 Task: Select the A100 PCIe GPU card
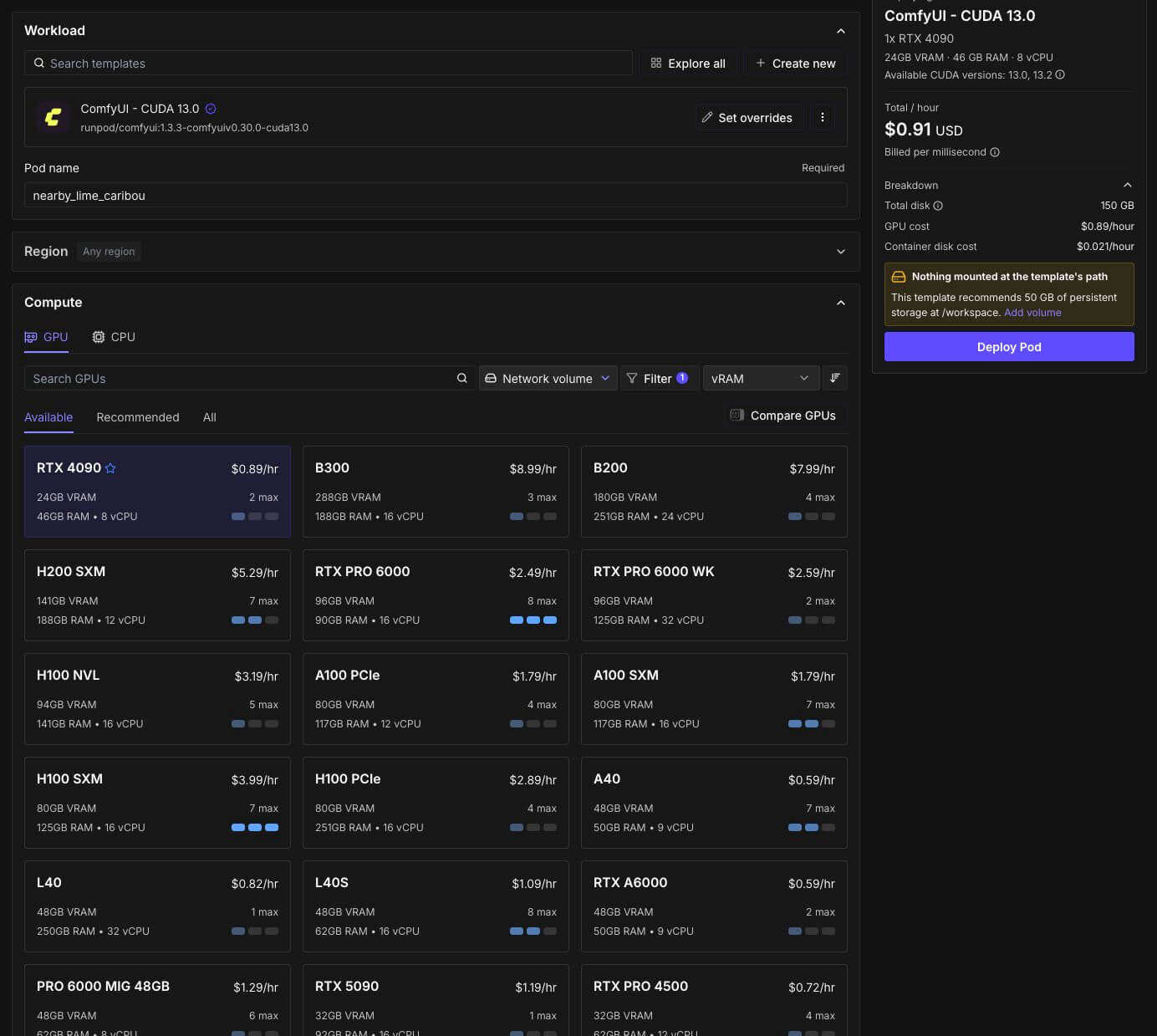pyautogui.click(x=436, y=699)
